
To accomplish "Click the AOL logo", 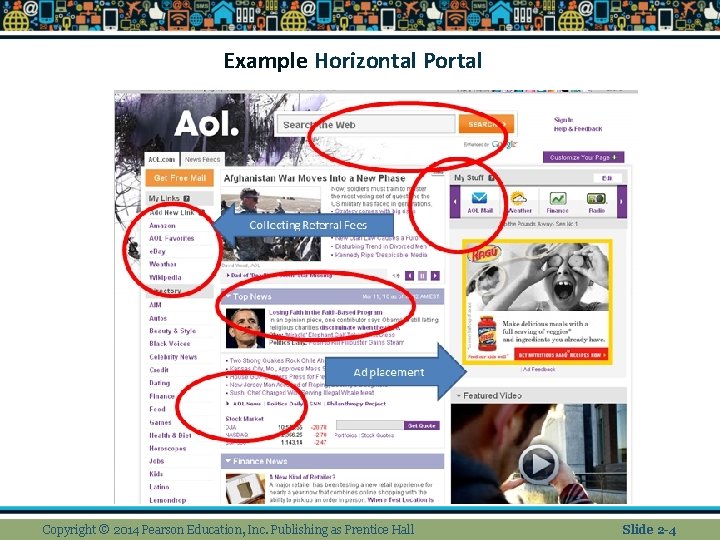I will point(206,123).
